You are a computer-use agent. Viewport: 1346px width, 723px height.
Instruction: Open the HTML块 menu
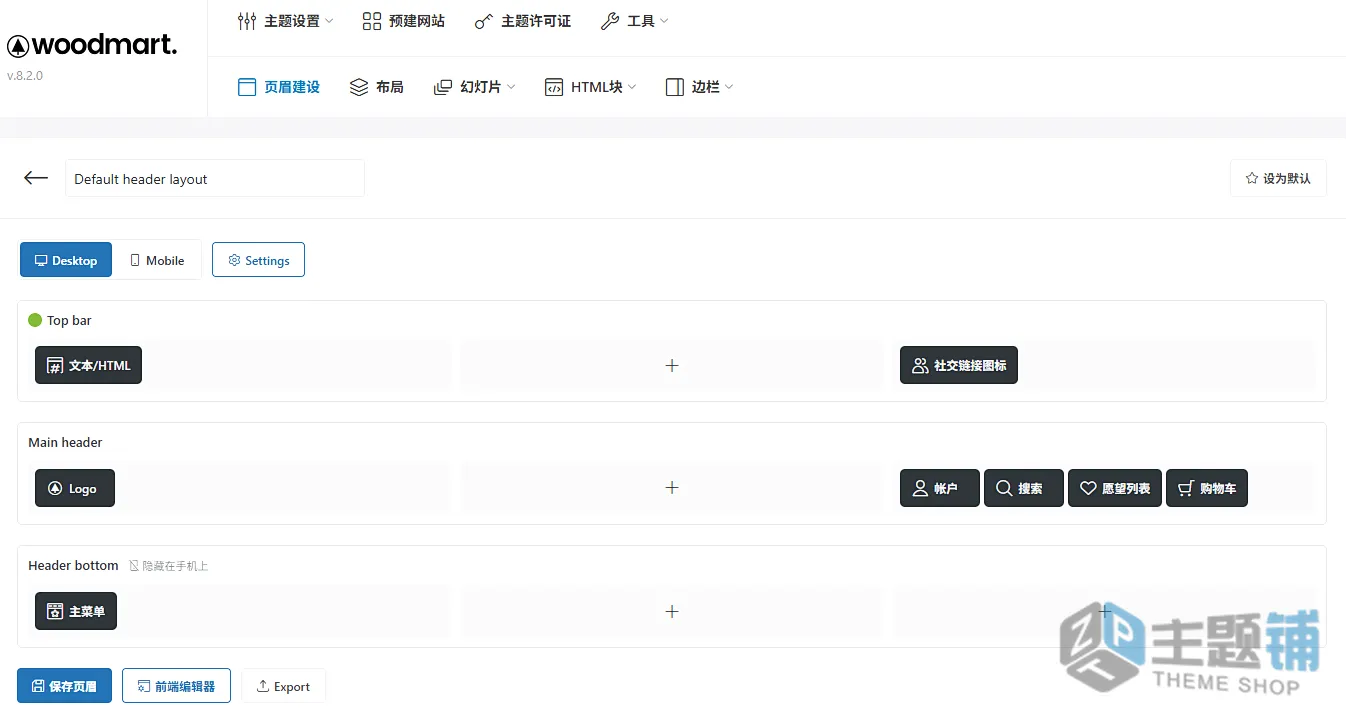coord(590,87)
